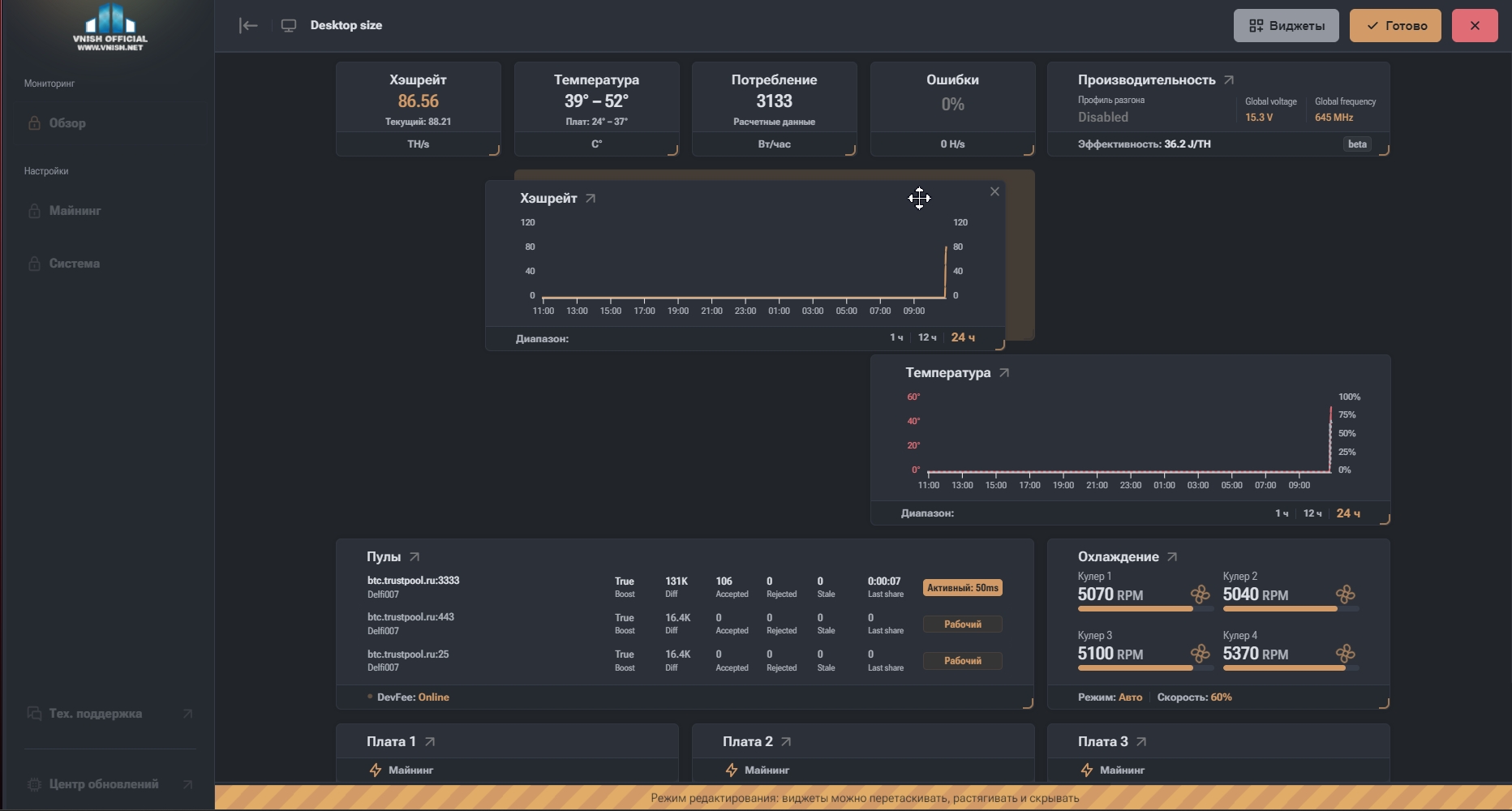The image size is (1512, 811).
Task: Click the chat icon beside Тех. поддержка
Action: tap(34, 714)
